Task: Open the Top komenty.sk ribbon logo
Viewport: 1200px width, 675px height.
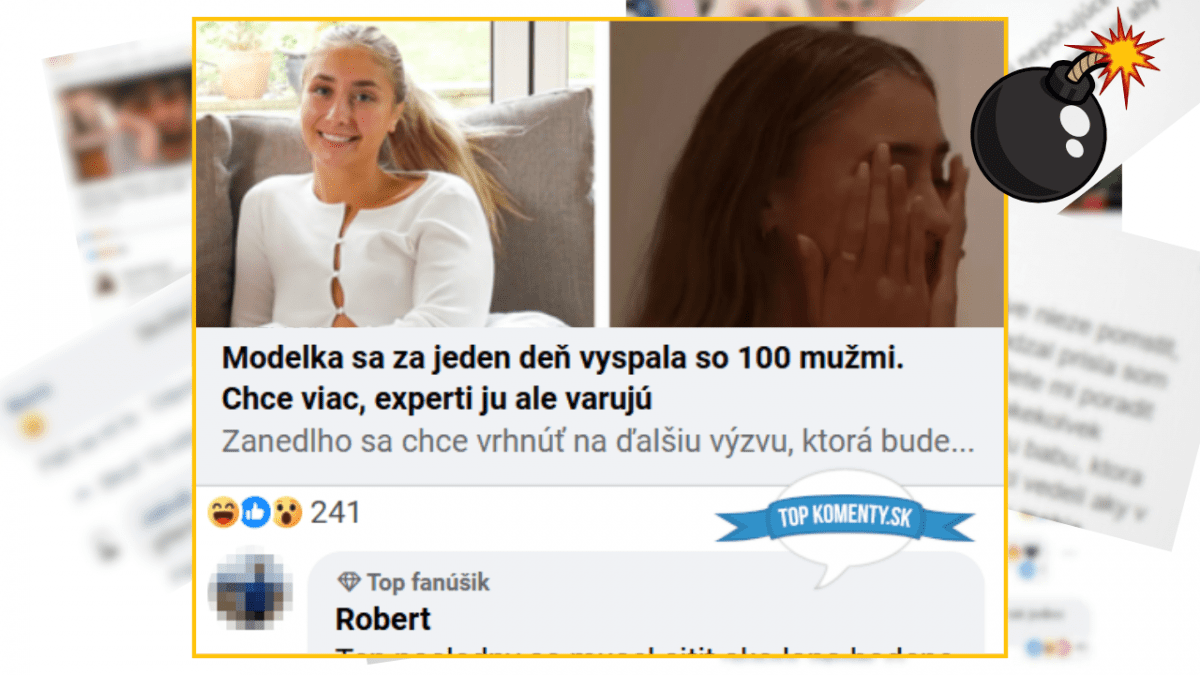Action: (x=845, y=520)
